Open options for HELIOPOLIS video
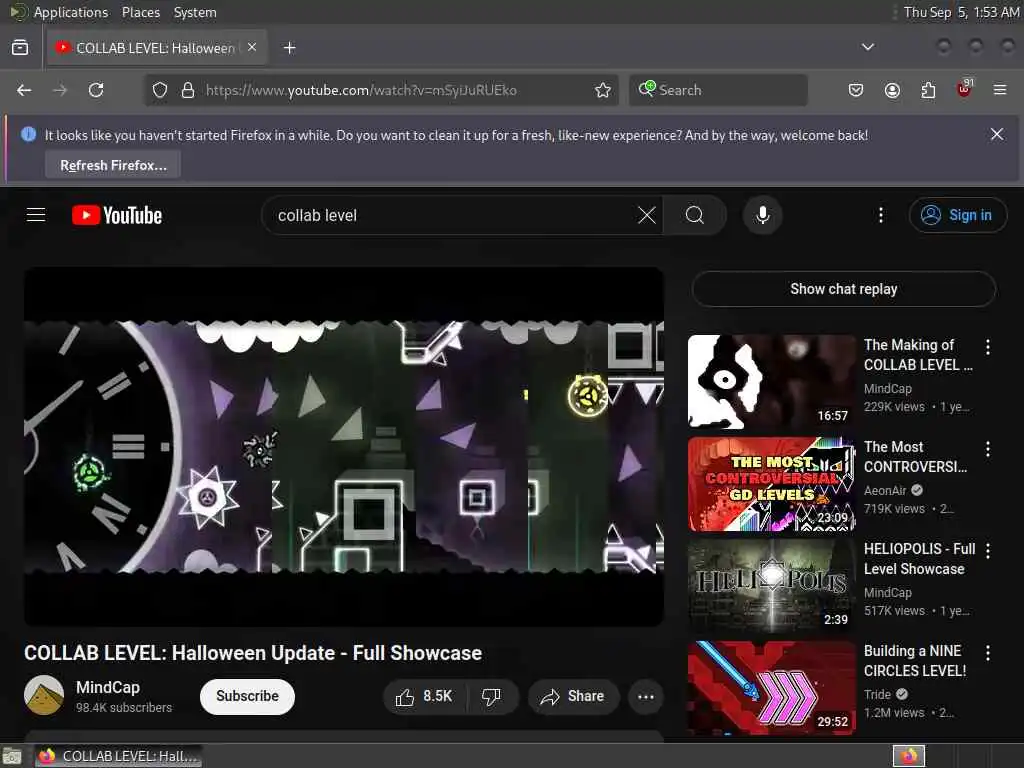Viewport: 1024px width, 768px height. tap(987, 551)
